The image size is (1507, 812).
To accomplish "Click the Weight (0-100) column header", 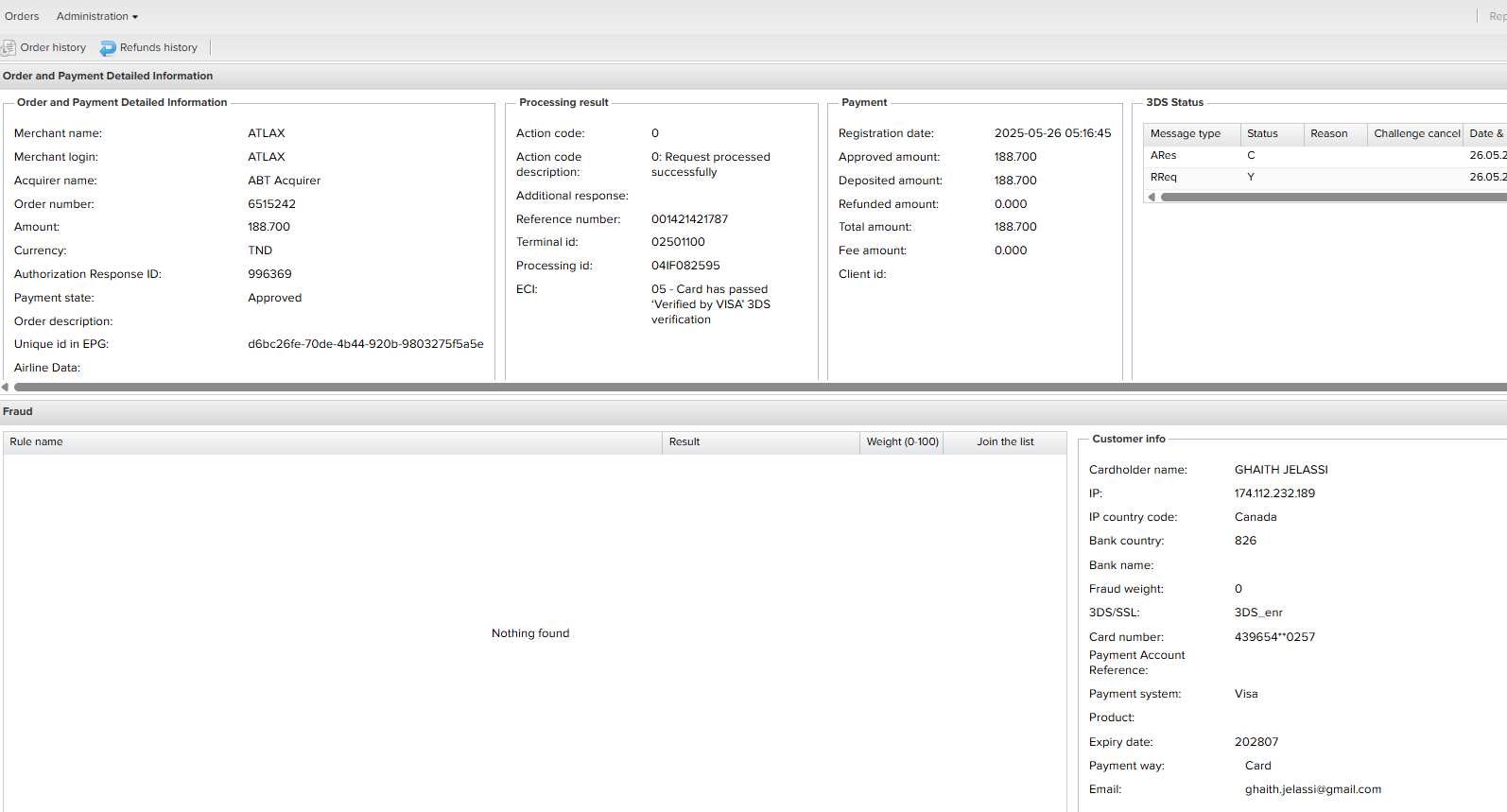I will [x=902, y=441].
